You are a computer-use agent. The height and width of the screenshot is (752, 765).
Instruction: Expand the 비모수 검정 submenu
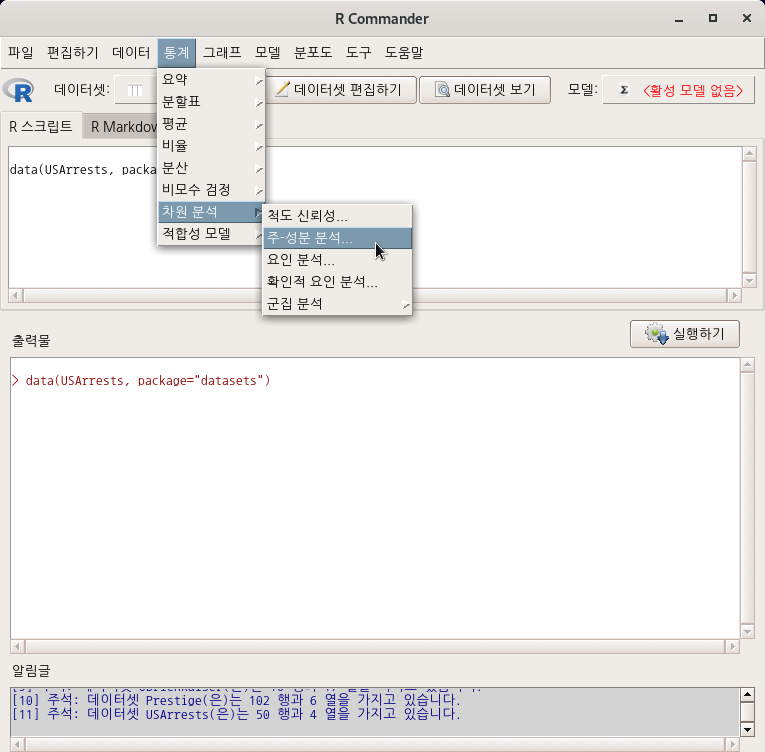(212, 189)
